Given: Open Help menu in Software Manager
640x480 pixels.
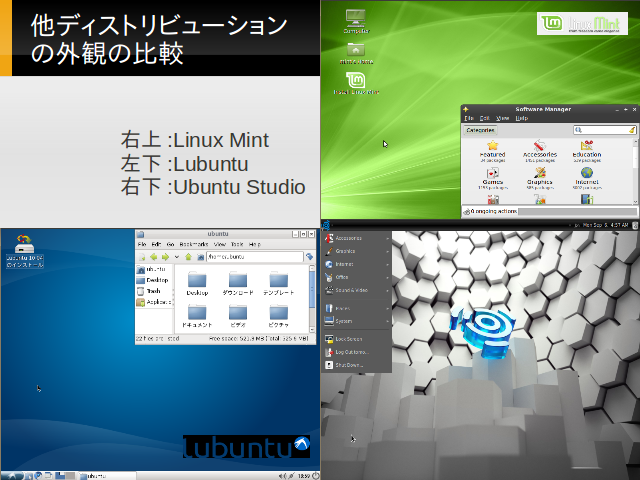Looking at the screenshot, I should (x=522, y=118).
